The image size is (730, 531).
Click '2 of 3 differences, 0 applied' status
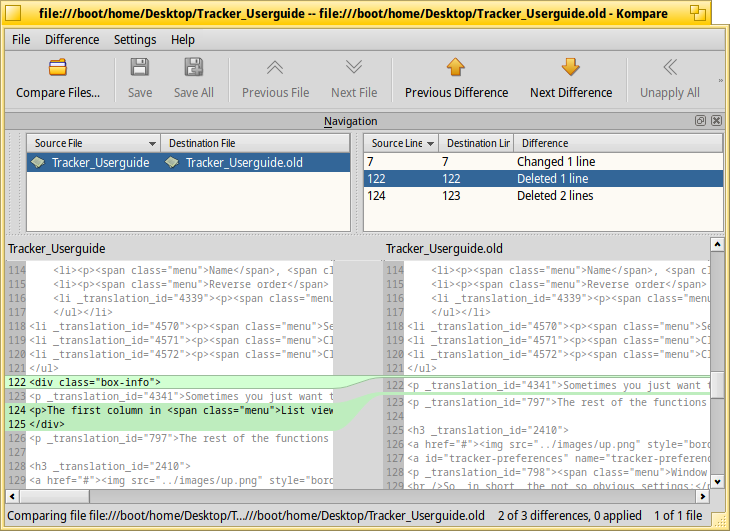pyautogui.click(x=569, y=515)
